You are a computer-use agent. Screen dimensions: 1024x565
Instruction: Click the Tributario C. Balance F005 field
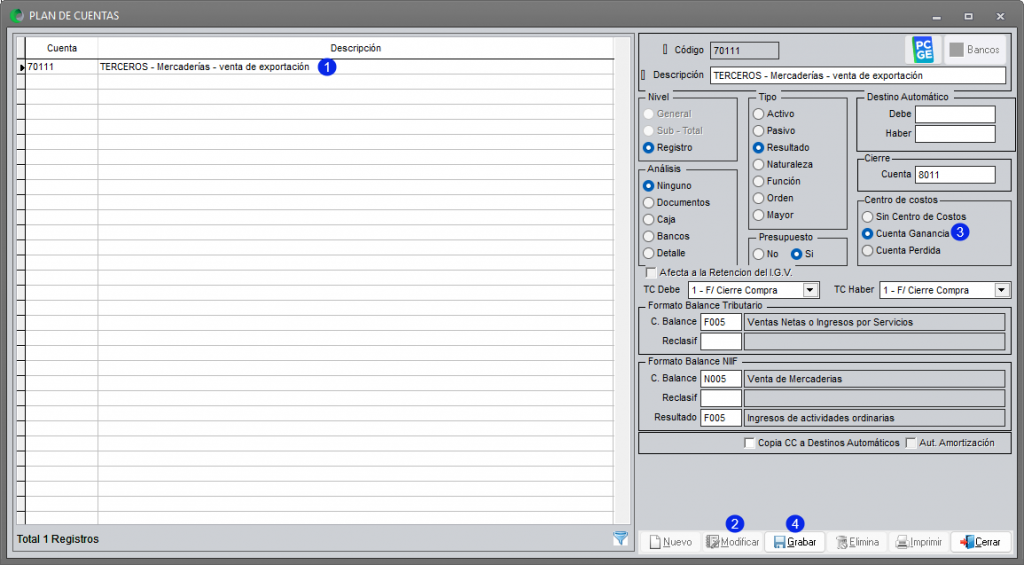pyautogui.click(x=721, y=322)
